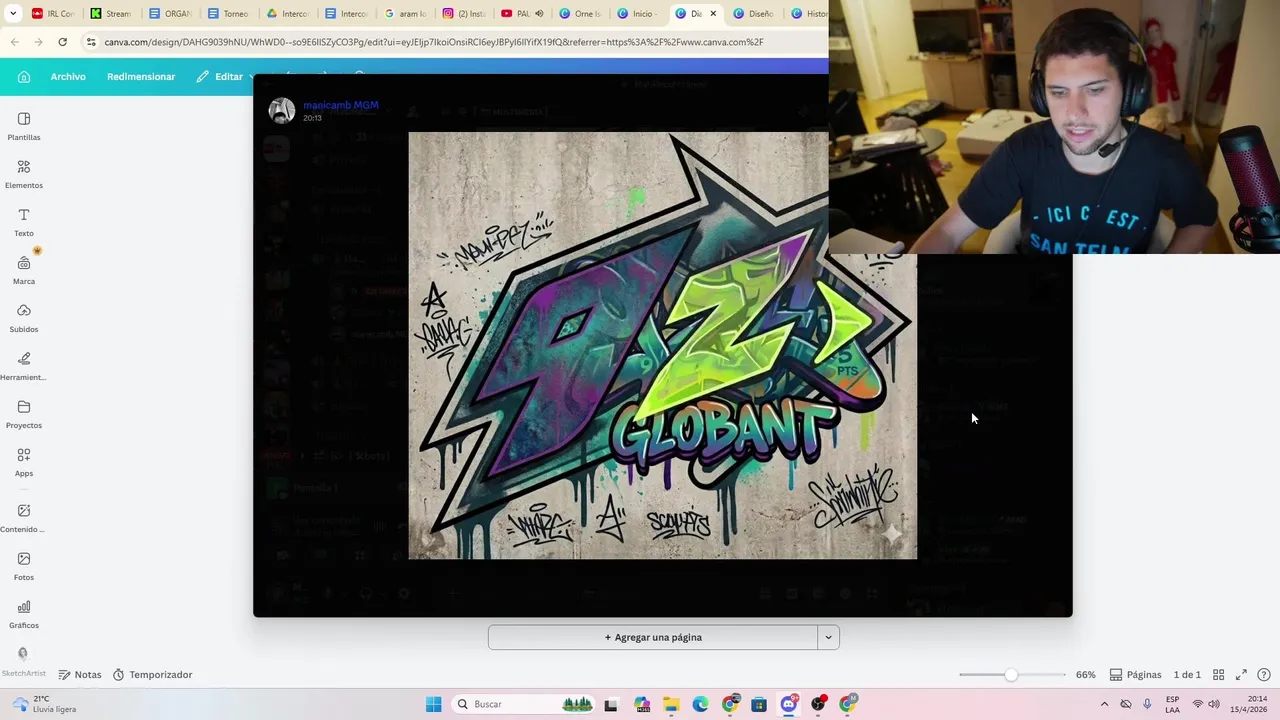This screenshot has height=720, width=1280.
Task: Open the SketchArtist app in sidebar
Action: point(23,662)
